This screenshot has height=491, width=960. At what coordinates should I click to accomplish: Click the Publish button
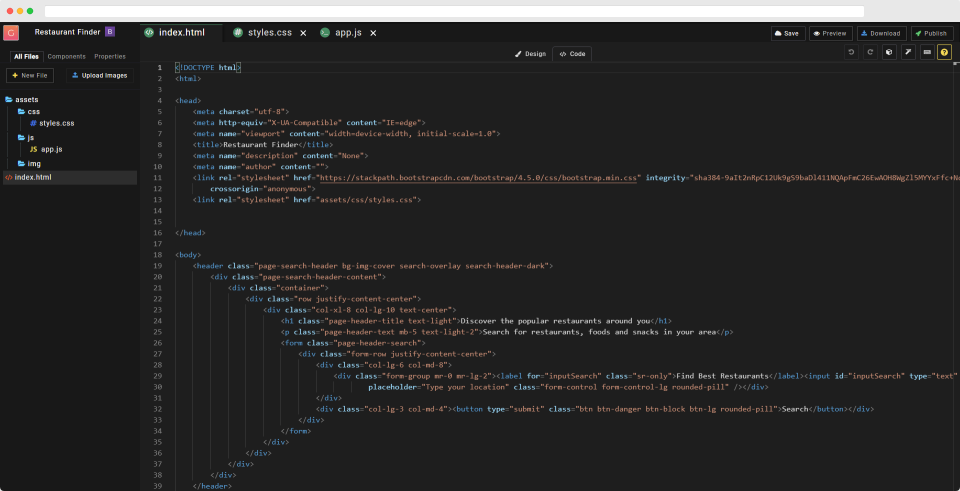coord(932,34)
